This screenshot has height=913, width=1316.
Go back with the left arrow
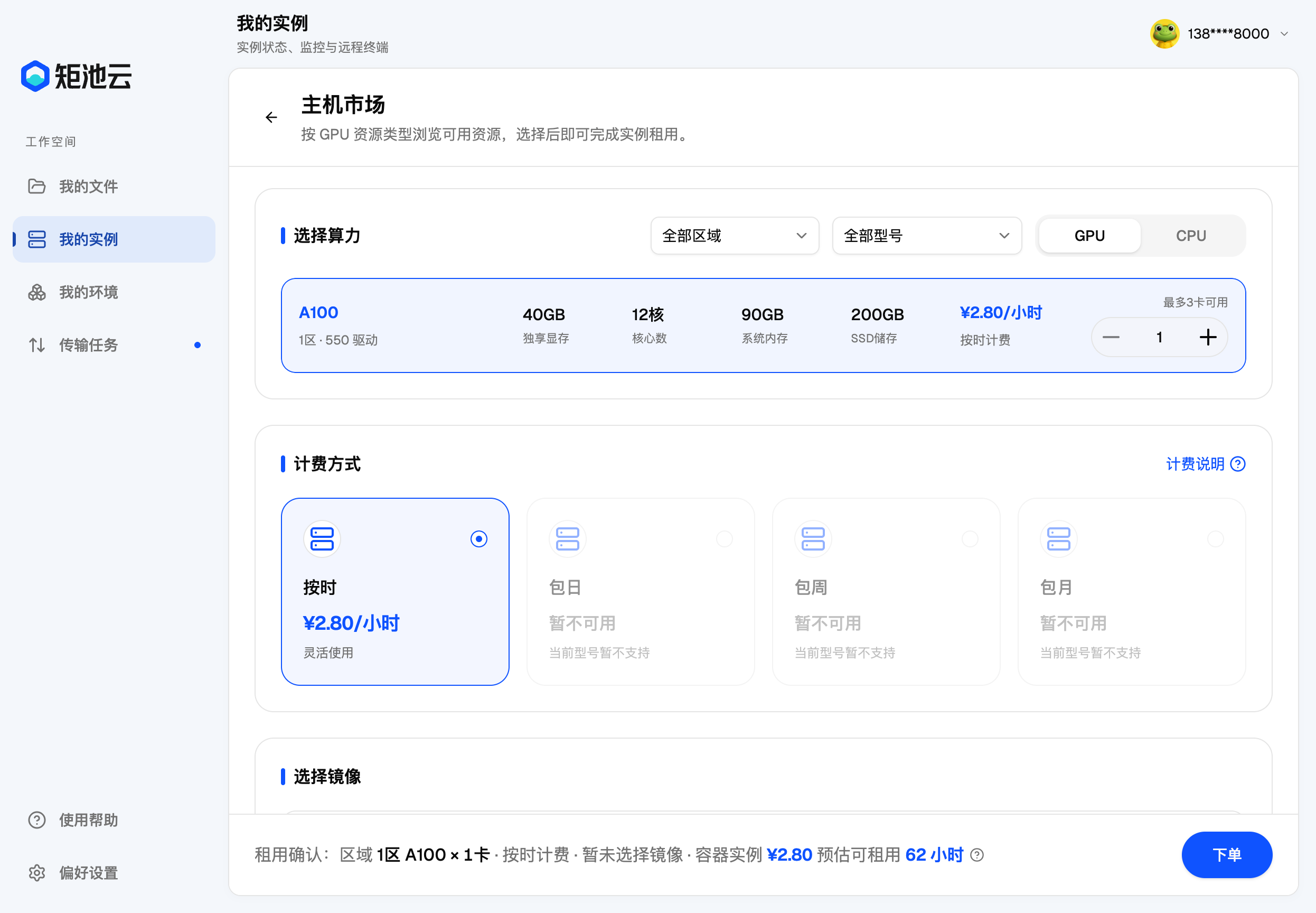(271, 117)
